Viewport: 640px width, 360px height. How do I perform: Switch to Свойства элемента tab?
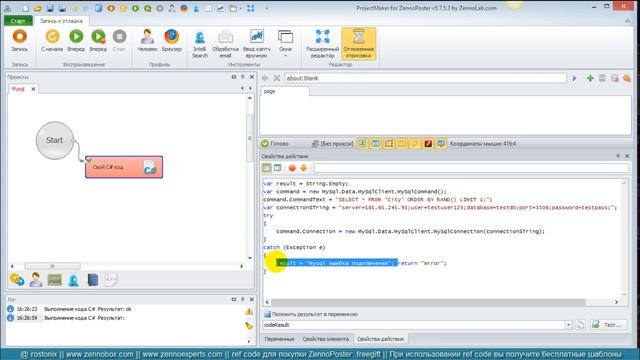pyautogui.click(x=325, y=339)
